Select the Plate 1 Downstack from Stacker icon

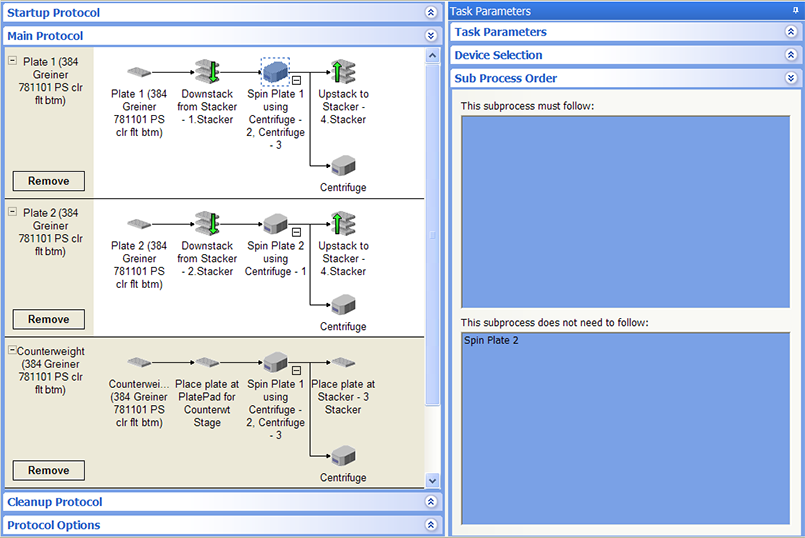[x=208, y=72]
